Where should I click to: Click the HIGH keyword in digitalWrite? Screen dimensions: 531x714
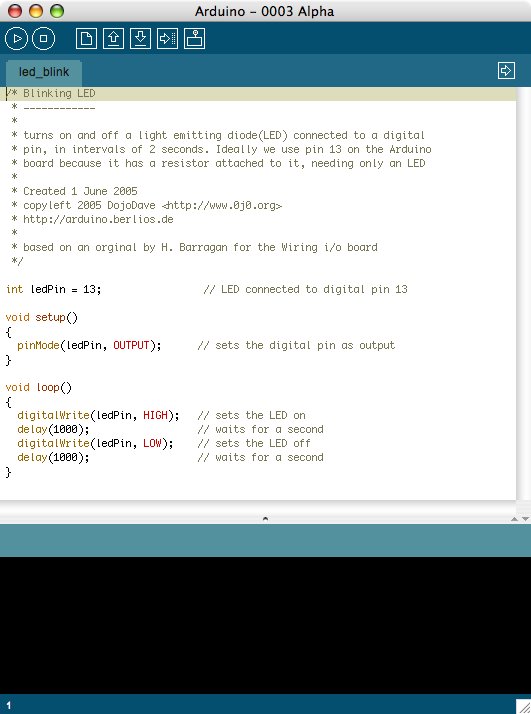tap(155, 415)
